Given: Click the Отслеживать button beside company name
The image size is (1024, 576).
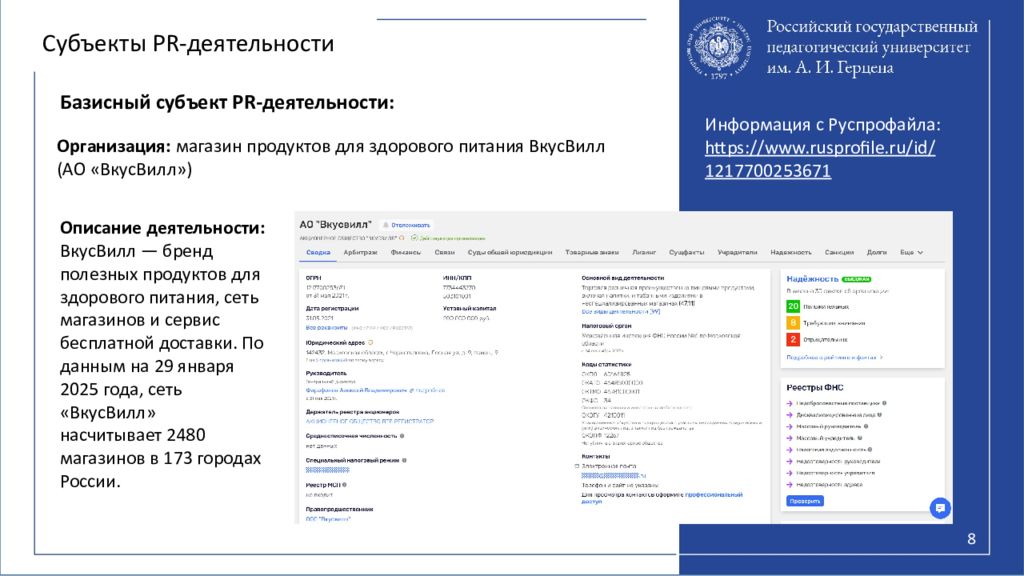Looking at the screenshot, I should pos(406,225).
